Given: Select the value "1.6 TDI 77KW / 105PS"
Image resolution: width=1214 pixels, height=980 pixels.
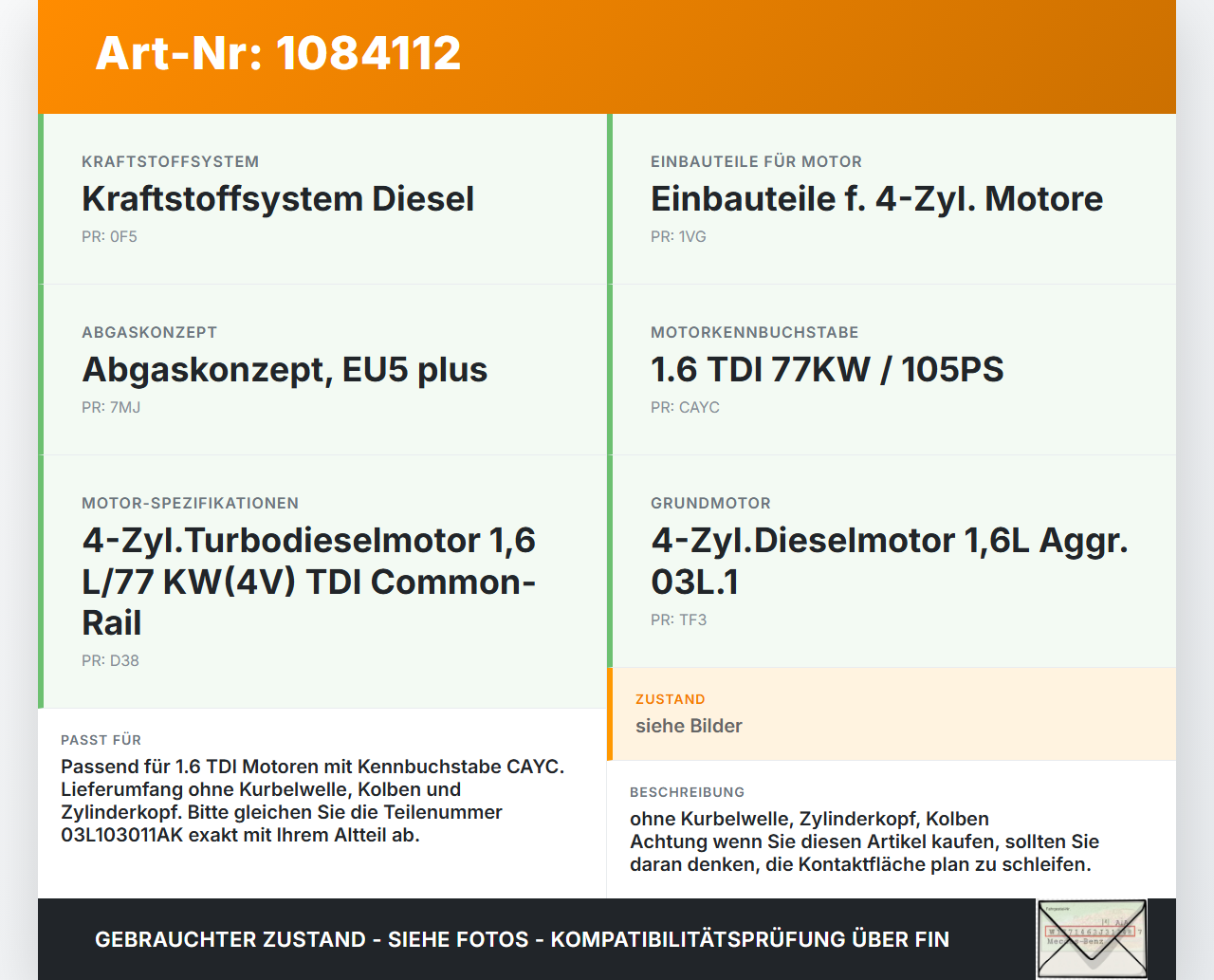Looking at the screenshot, I should click(827, 369).
